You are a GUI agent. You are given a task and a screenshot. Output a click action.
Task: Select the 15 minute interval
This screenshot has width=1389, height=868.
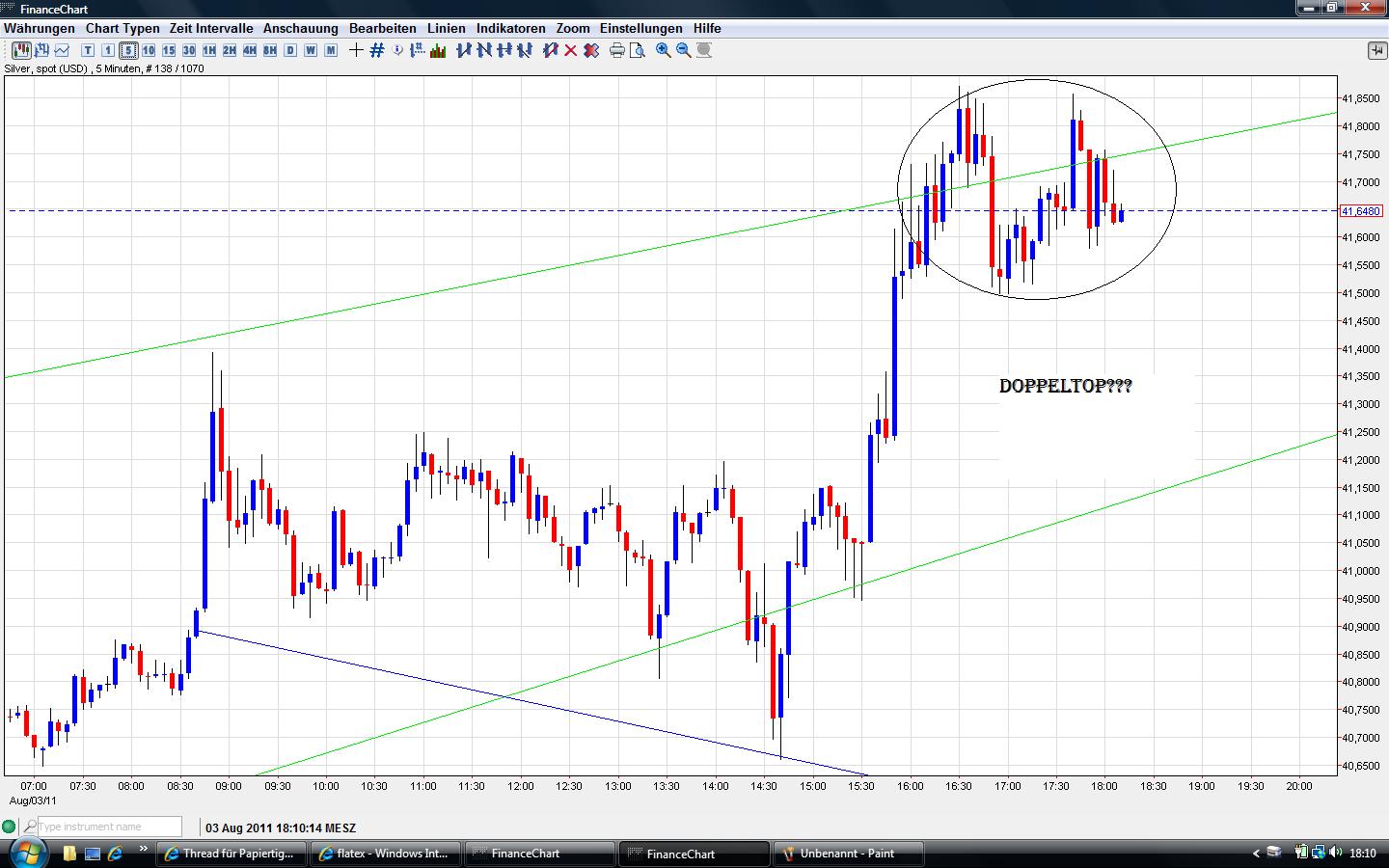[x=169, y=50]
